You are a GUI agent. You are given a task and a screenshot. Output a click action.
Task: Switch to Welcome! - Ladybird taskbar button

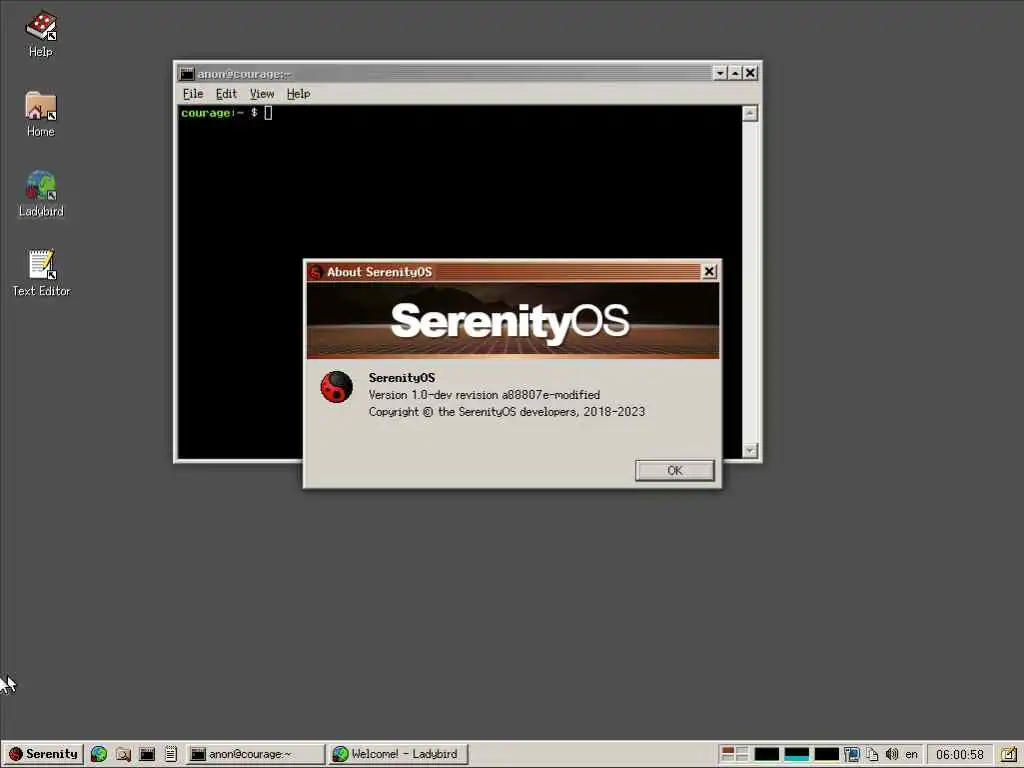coord(399,754)
